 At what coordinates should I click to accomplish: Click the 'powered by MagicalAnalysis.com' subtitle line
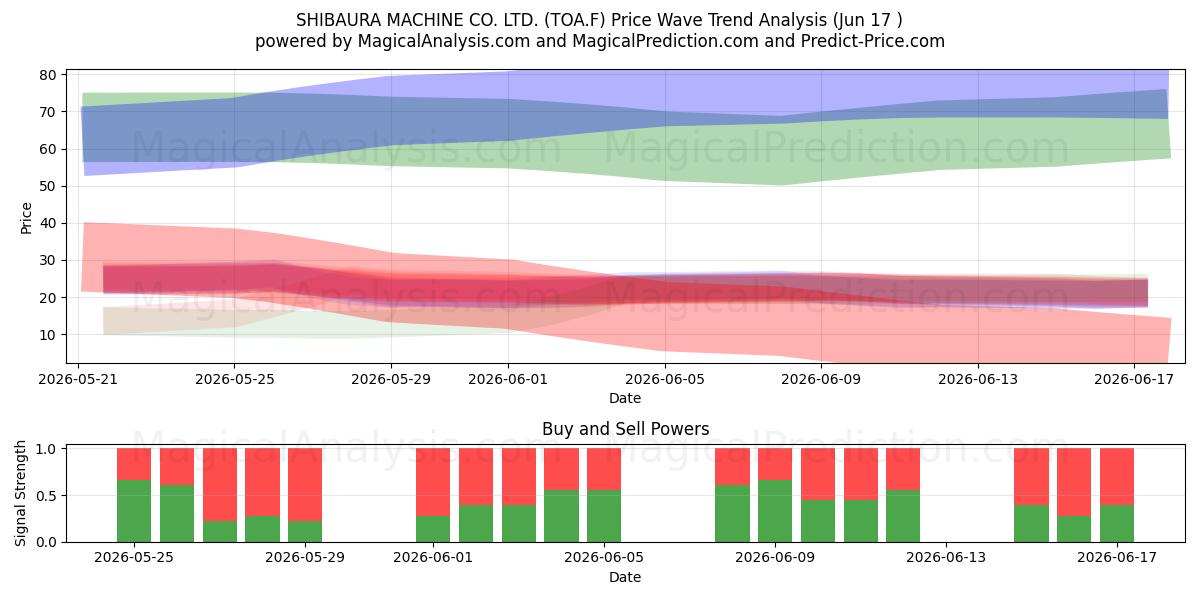(600, 41)
